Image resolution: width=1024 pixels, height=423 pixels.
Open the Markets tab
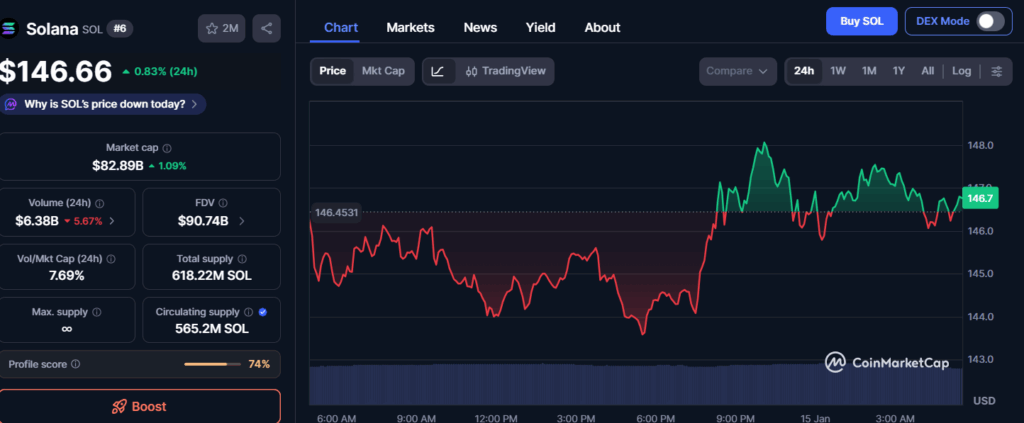click(410, 27)
